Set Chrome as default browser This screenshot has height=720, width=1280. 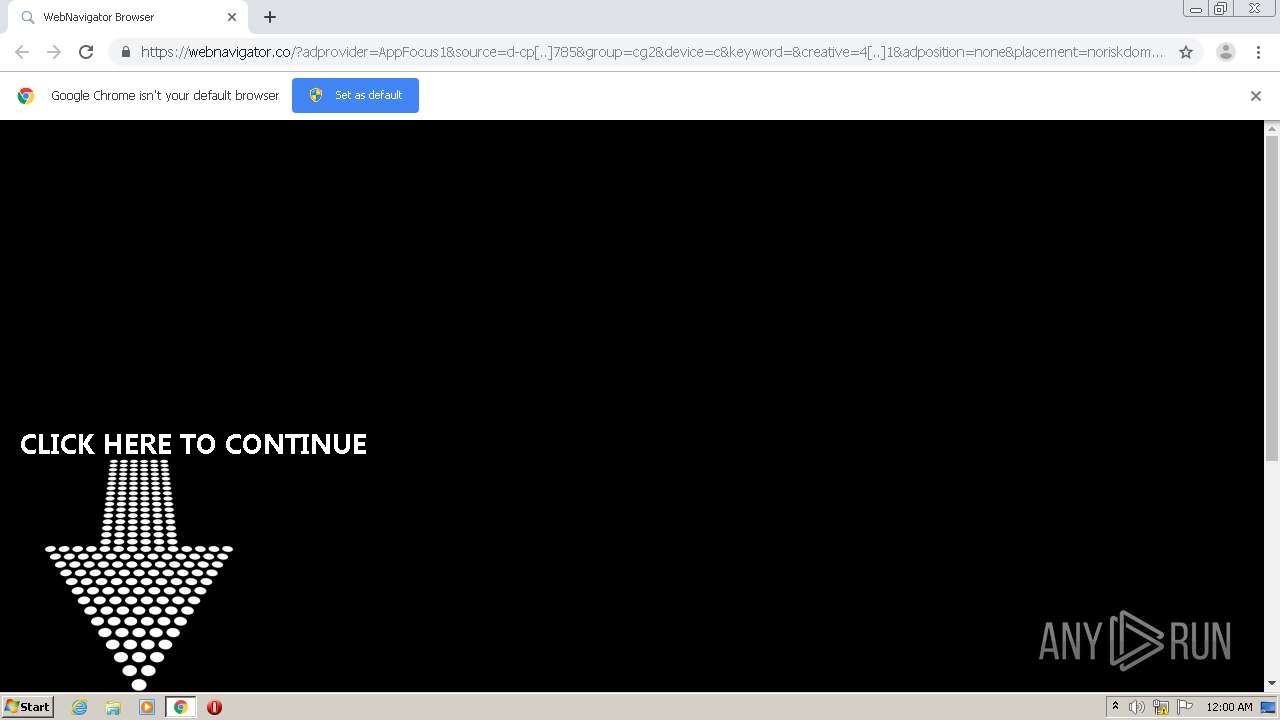[x=355, y=95]
